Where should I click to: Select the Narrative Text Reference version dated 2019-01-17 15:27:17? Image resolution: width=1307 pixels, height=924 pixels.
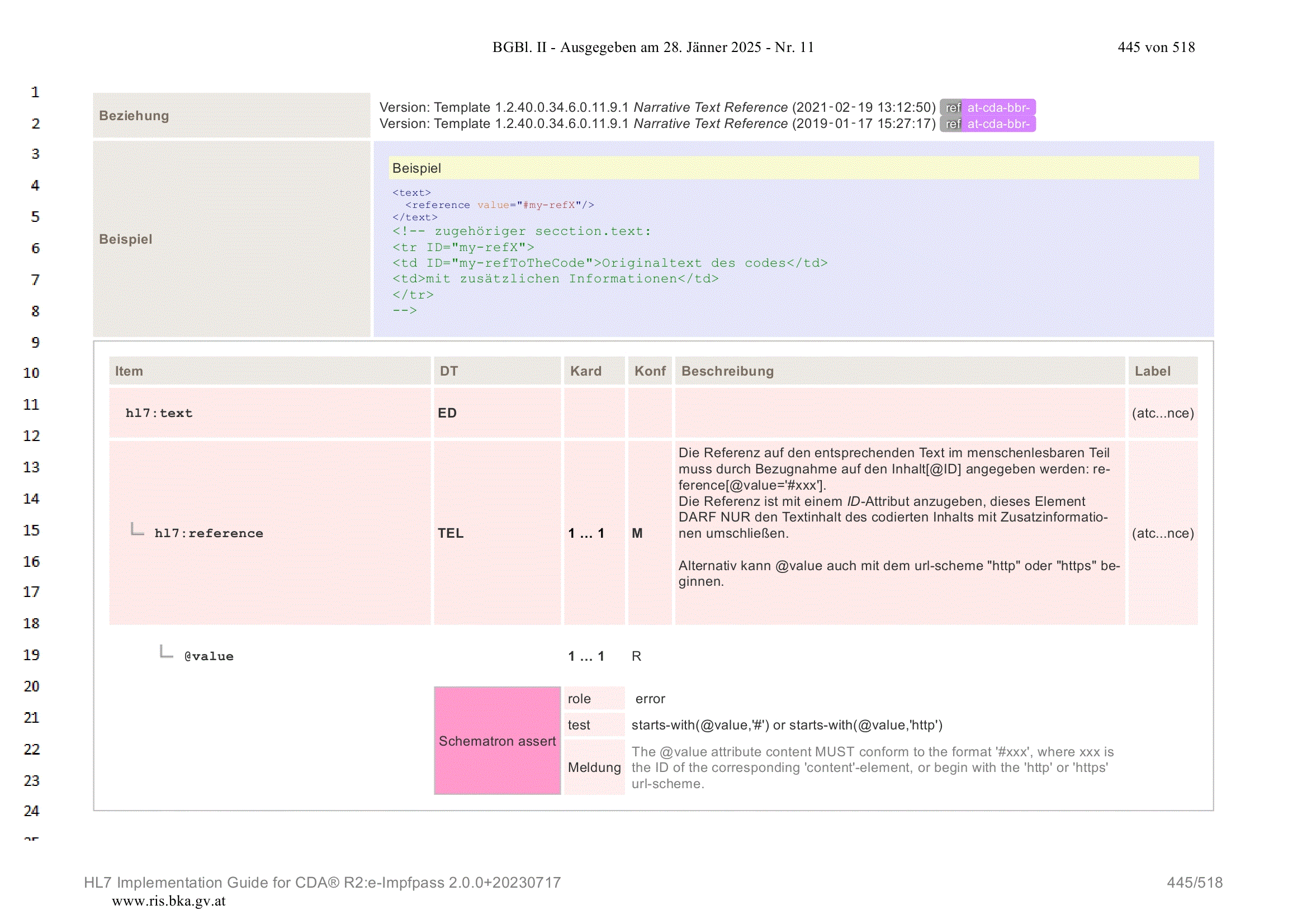657,124
